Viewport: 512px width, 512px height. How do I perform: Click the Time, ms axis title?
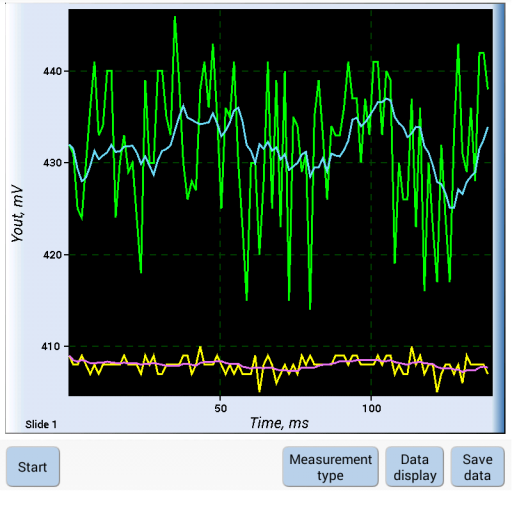tap(279, 423)
